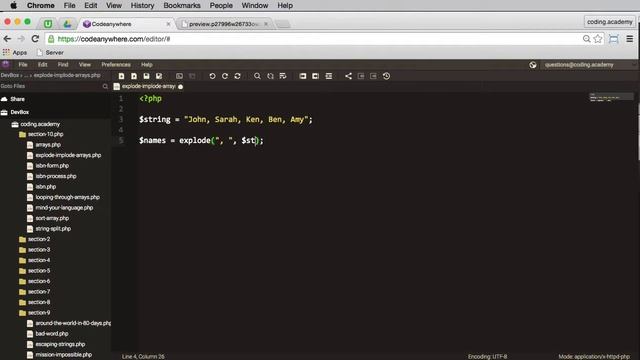Click the second new-document toolbar icon
The width and height of the screenshot is (640, 360).
click(134, 76)
